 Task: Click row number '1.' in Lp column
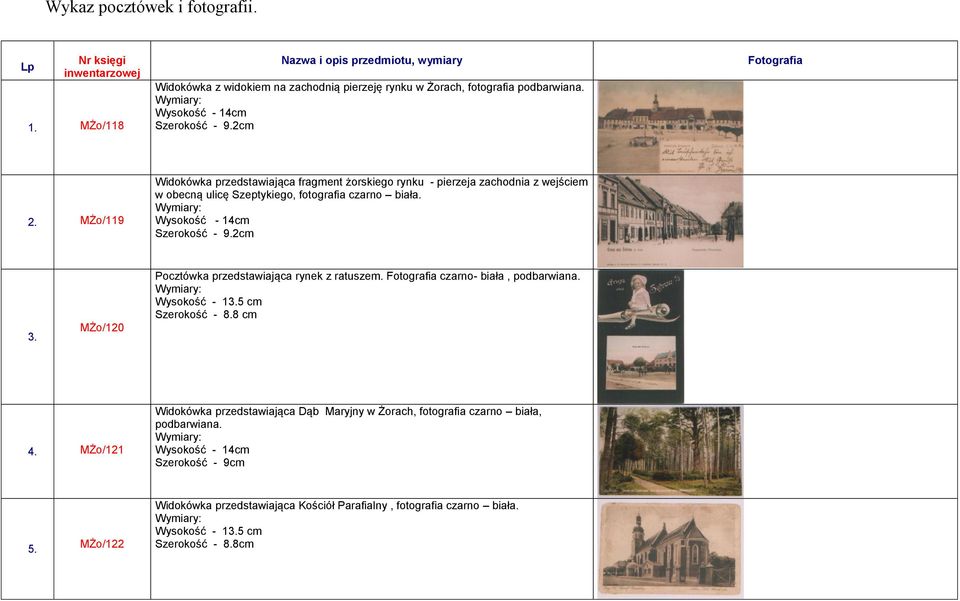tap(32, 128)
